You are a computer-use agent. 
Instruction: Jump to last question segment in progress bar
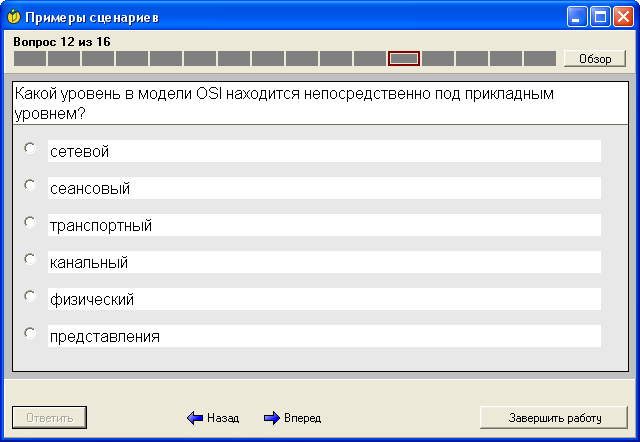(x=539, y=59)
